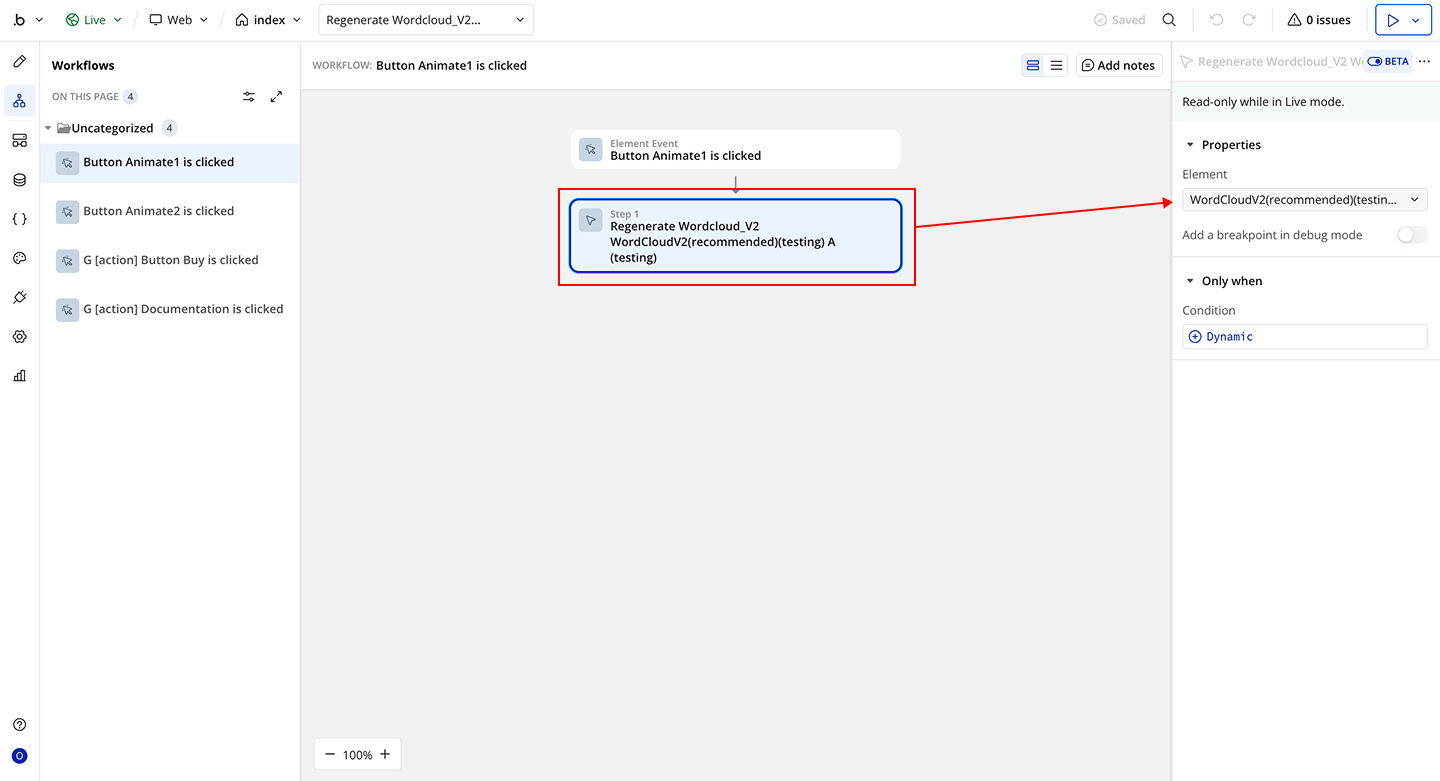Screen dimensions: 1440x781
Task: Select G [action] Button Buy is clicked workflow
Action: pos(170,261)
